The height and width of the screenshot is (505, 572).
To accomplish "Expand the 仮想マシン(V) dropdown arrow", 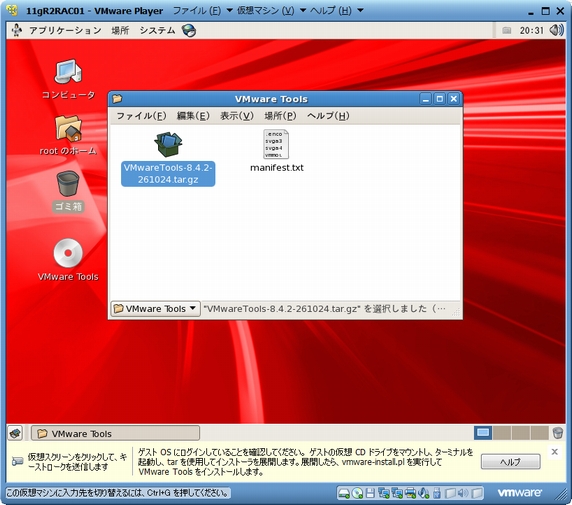I will (x=302, y=10).
